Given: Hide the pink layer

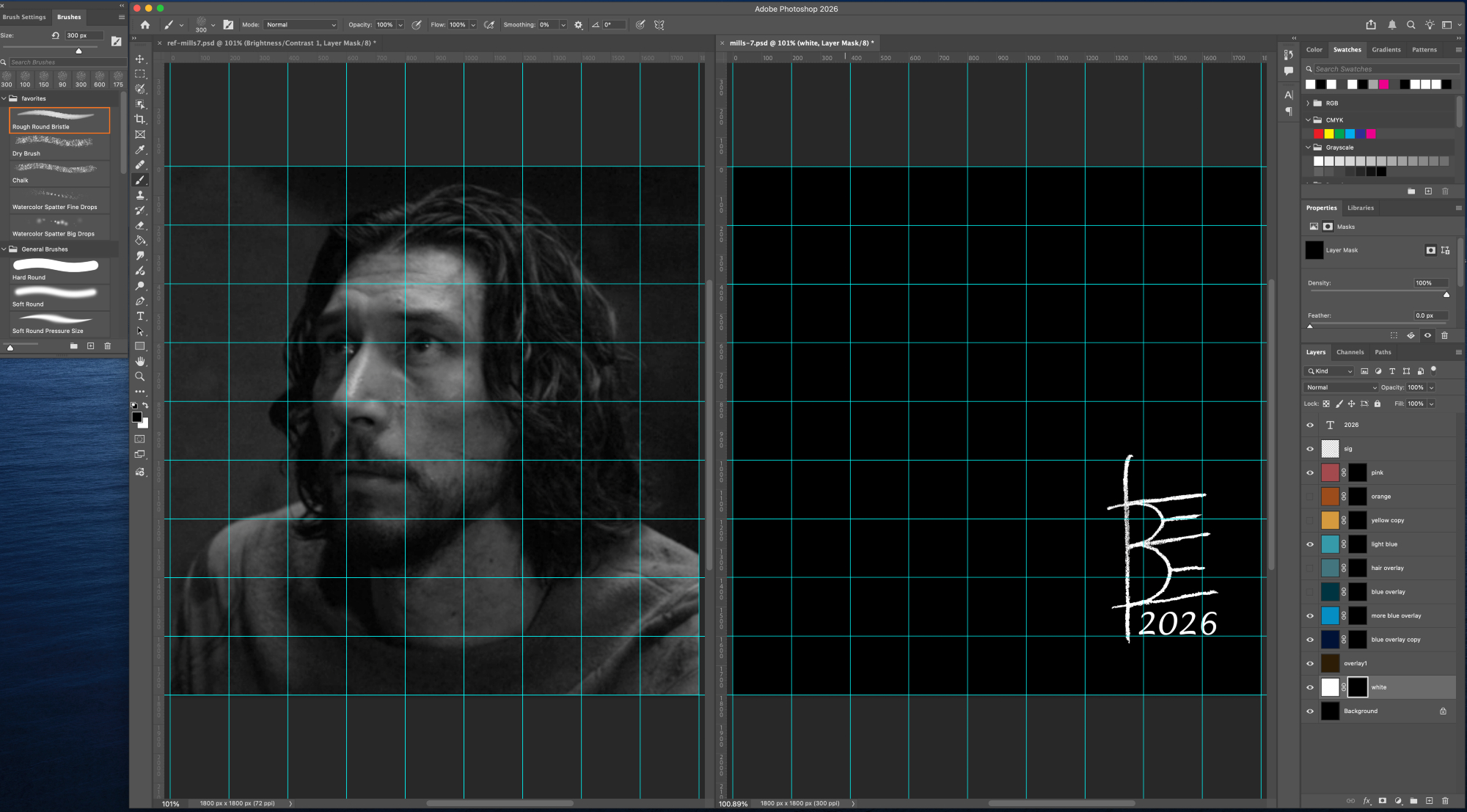Looking at the screenshot, I should pos(1310,472).
